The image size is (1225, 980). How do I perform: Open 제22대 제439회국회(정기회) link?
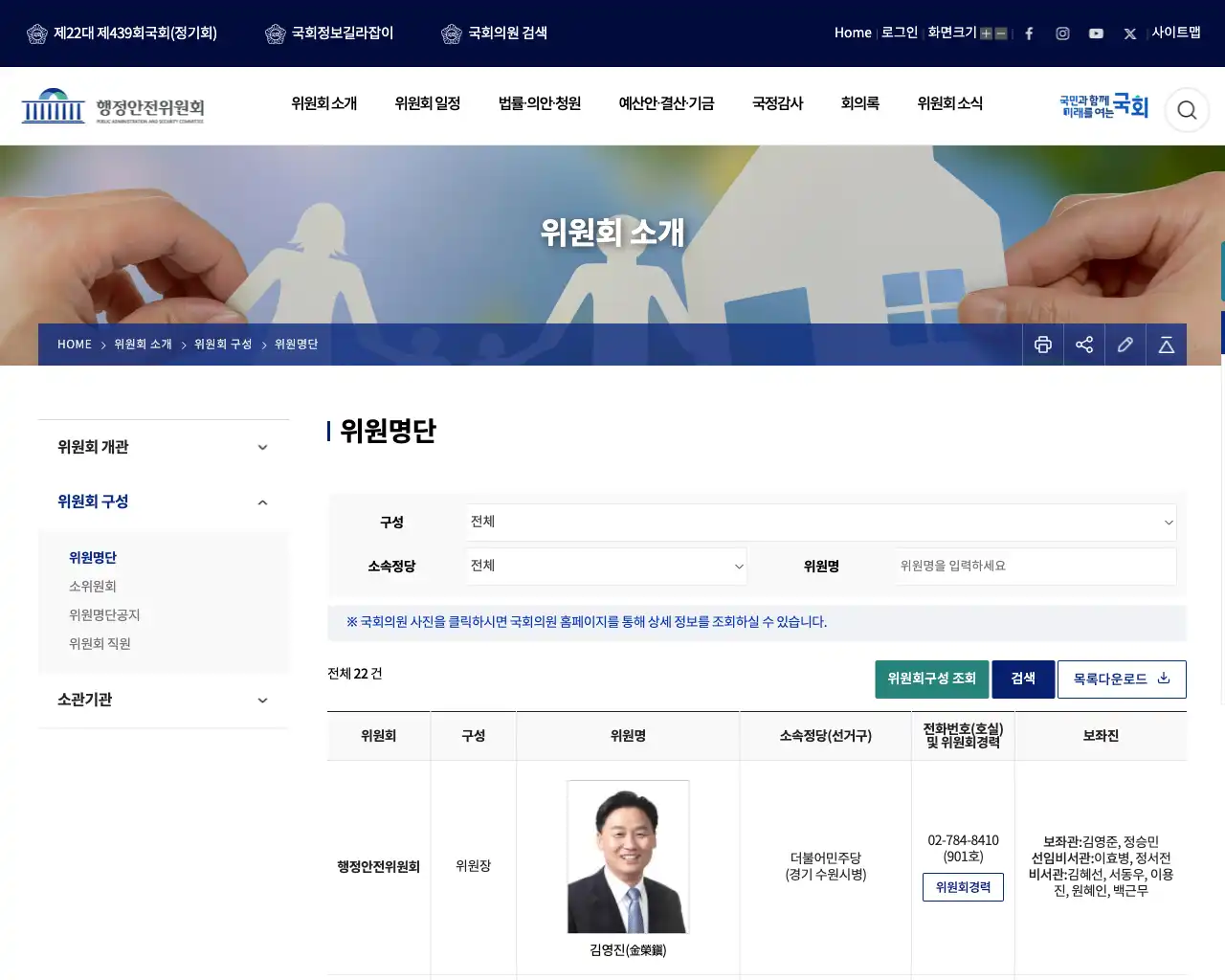pos(122,33)
